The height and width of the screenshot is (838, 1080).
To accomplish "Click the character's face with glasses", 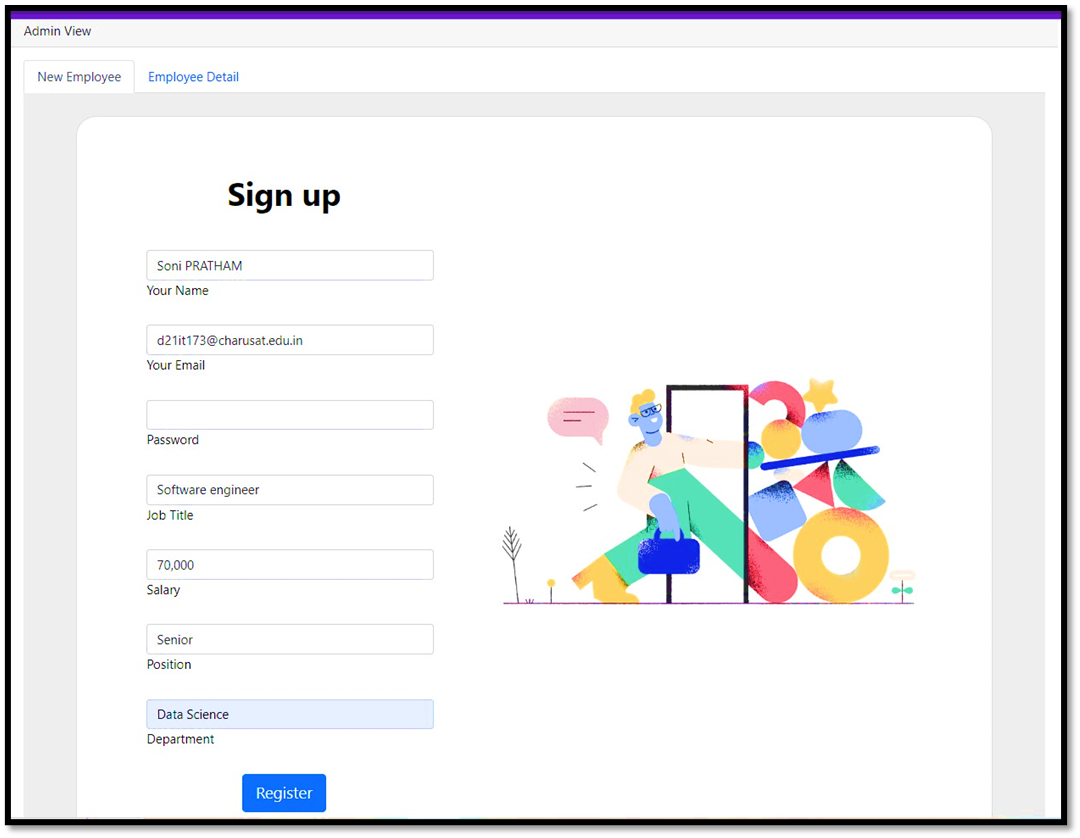I will point(647,419).
